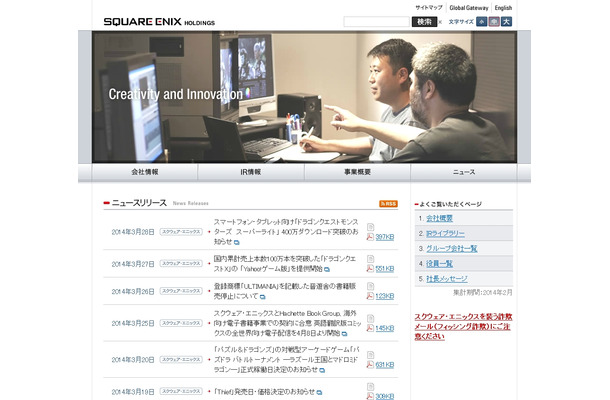The image size is (610, 400).
Task: Click the document icon above 123KB
Action: click(370, 286)
